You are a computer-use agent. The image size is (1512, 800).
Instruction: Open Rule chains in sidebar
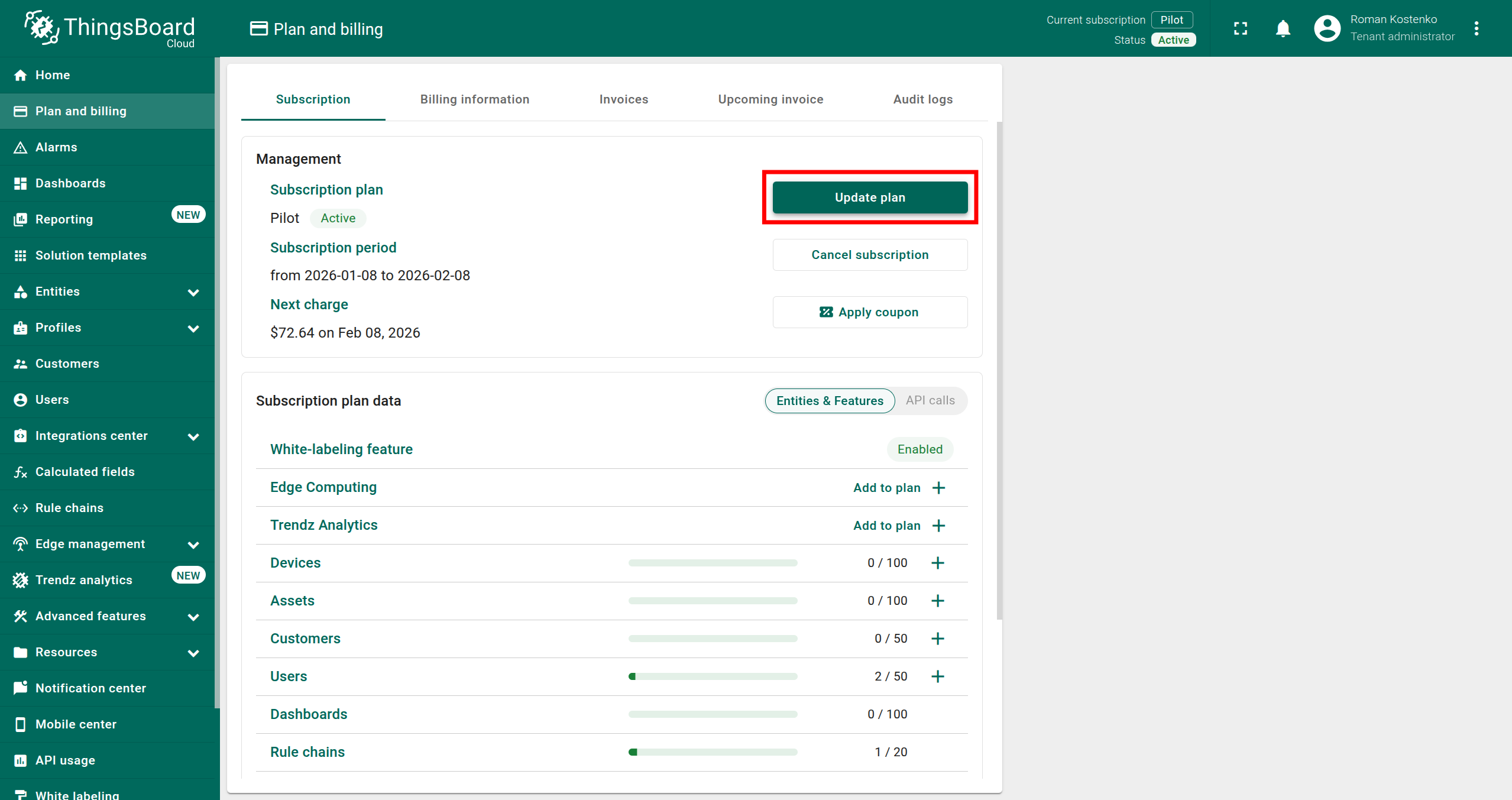(x=69, y=508)
